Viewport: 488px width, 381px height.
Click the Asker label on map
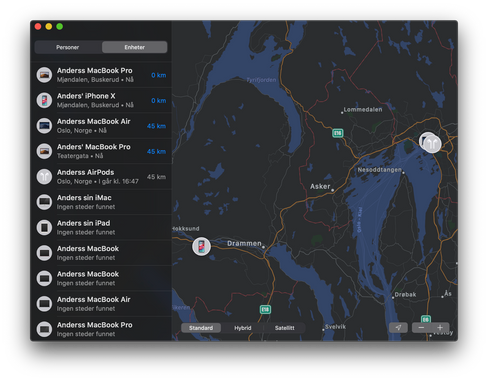[x=320, y=186]
